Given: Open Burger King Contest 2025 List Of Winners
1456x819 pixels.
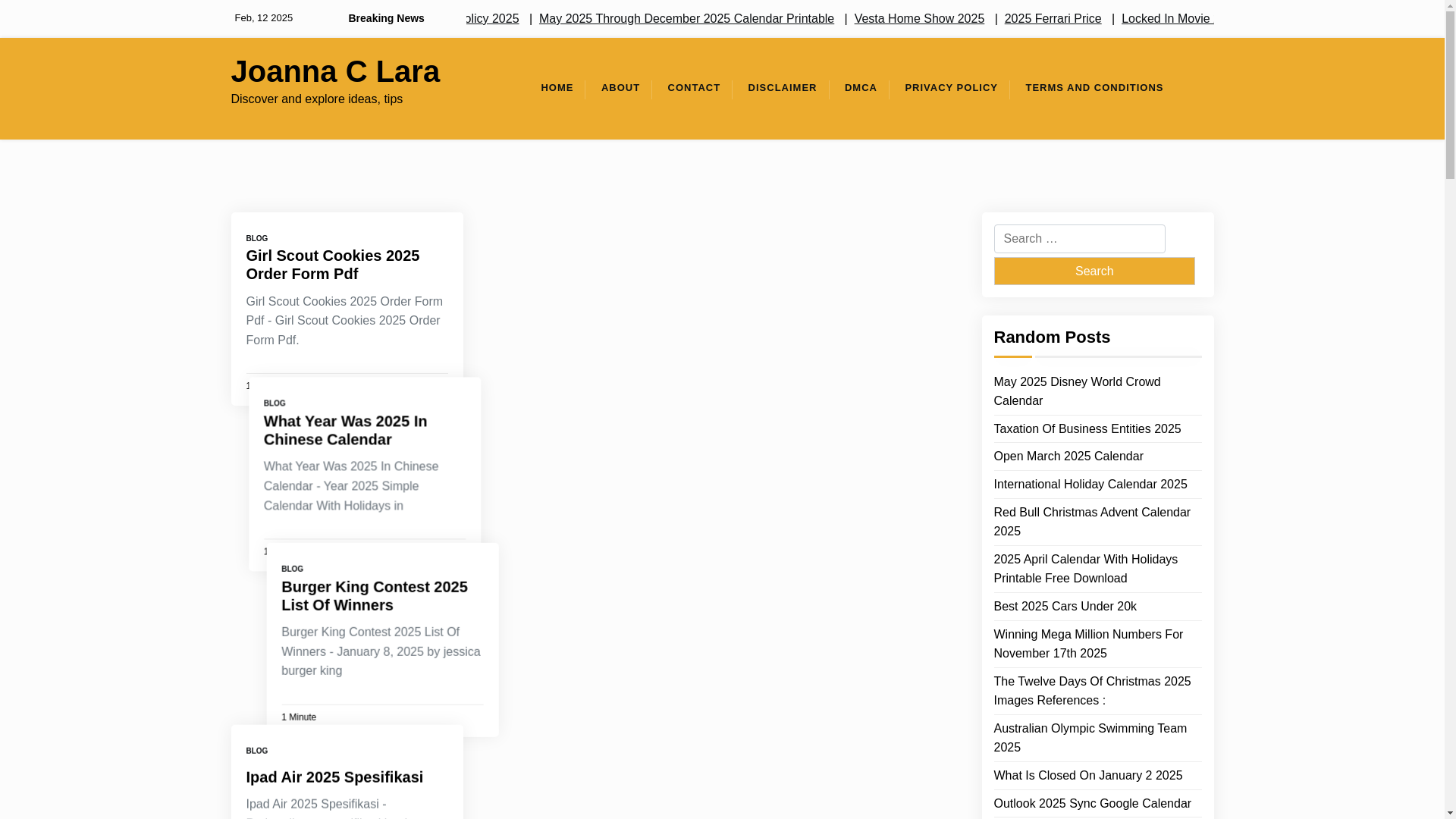Looking at the screenshot, I should (374, 595).
